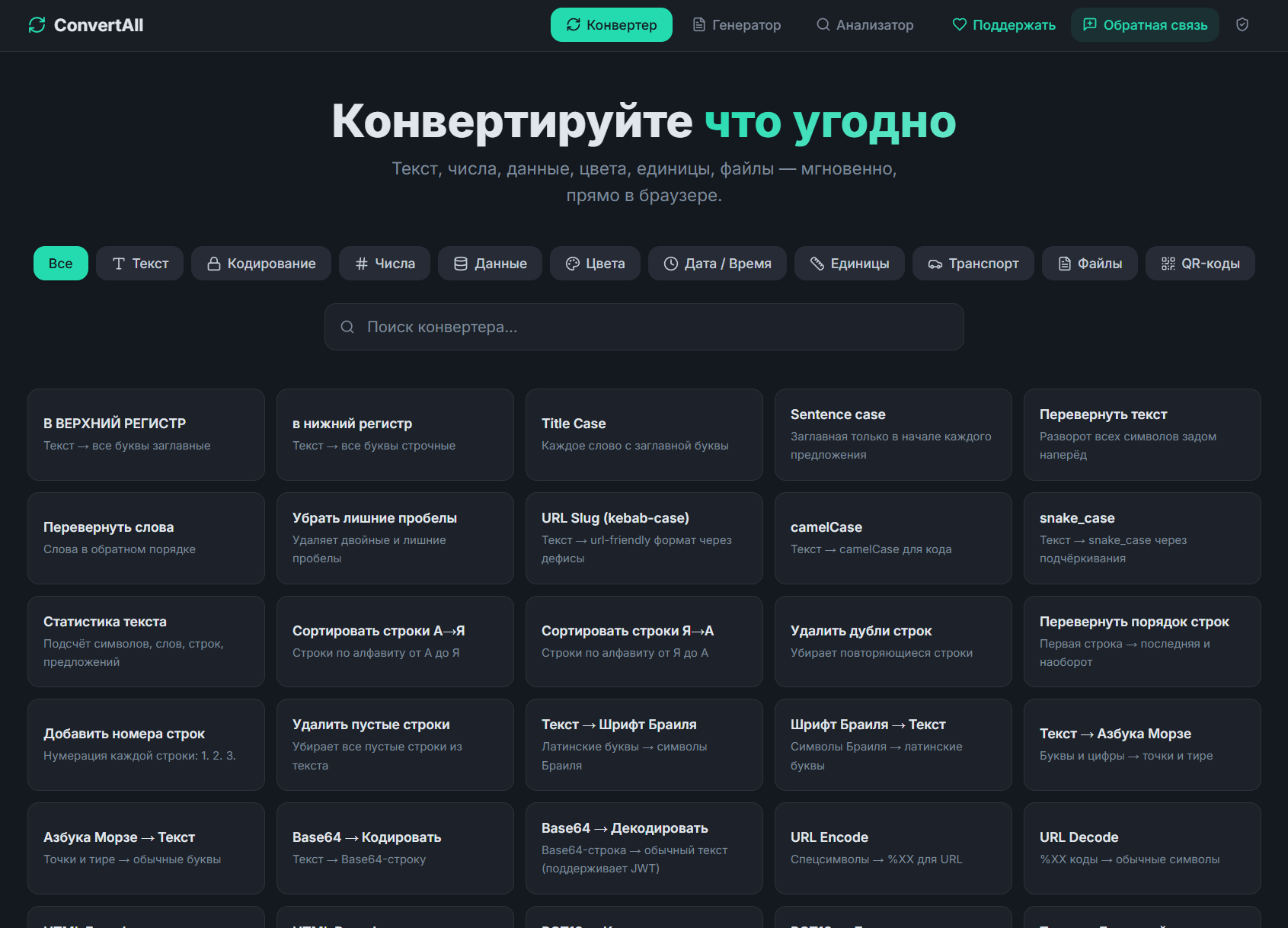The width and height of the screenshot is (1288, 928).
Task: Open the URL Encode card
Action: 893,848
